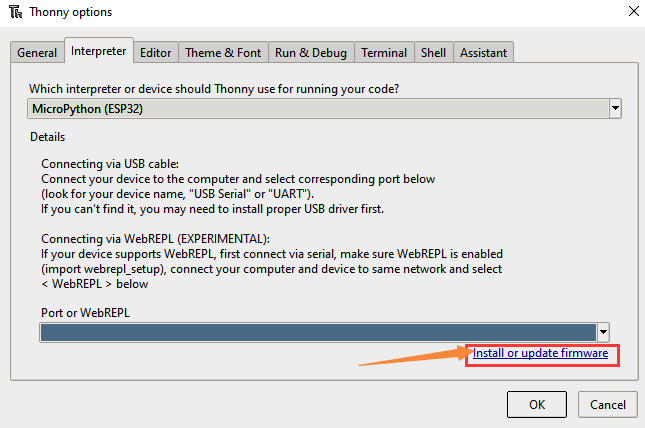
Task: Switch to the Terminal tab
Action: pyautogui.click(x=384, y=53)
